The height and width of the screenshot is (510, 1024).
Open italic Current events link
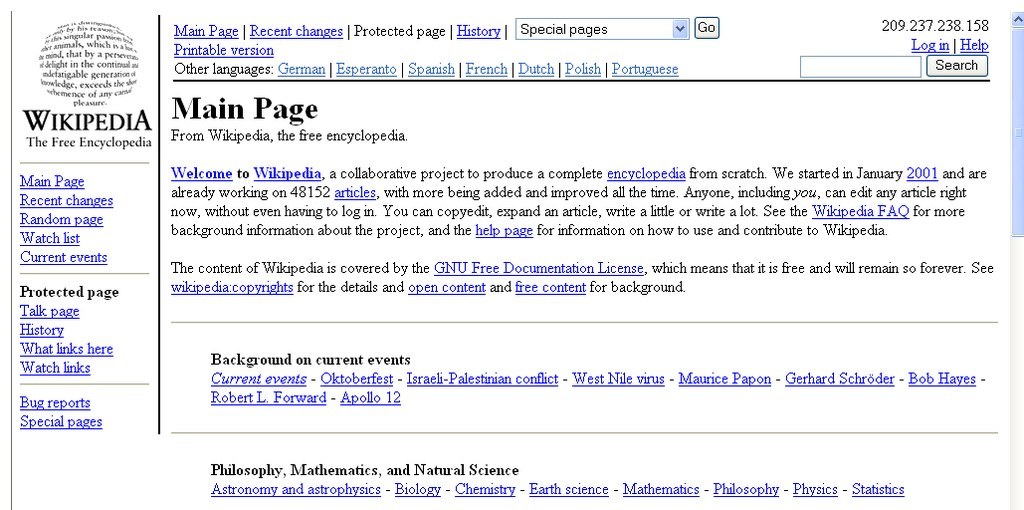click(259, 379)
